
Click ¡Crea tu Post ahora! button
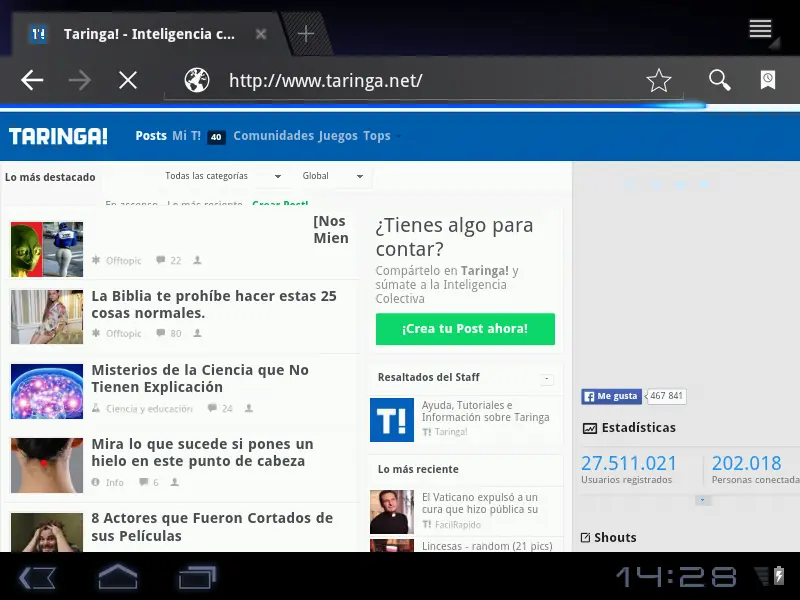[465, 329]
